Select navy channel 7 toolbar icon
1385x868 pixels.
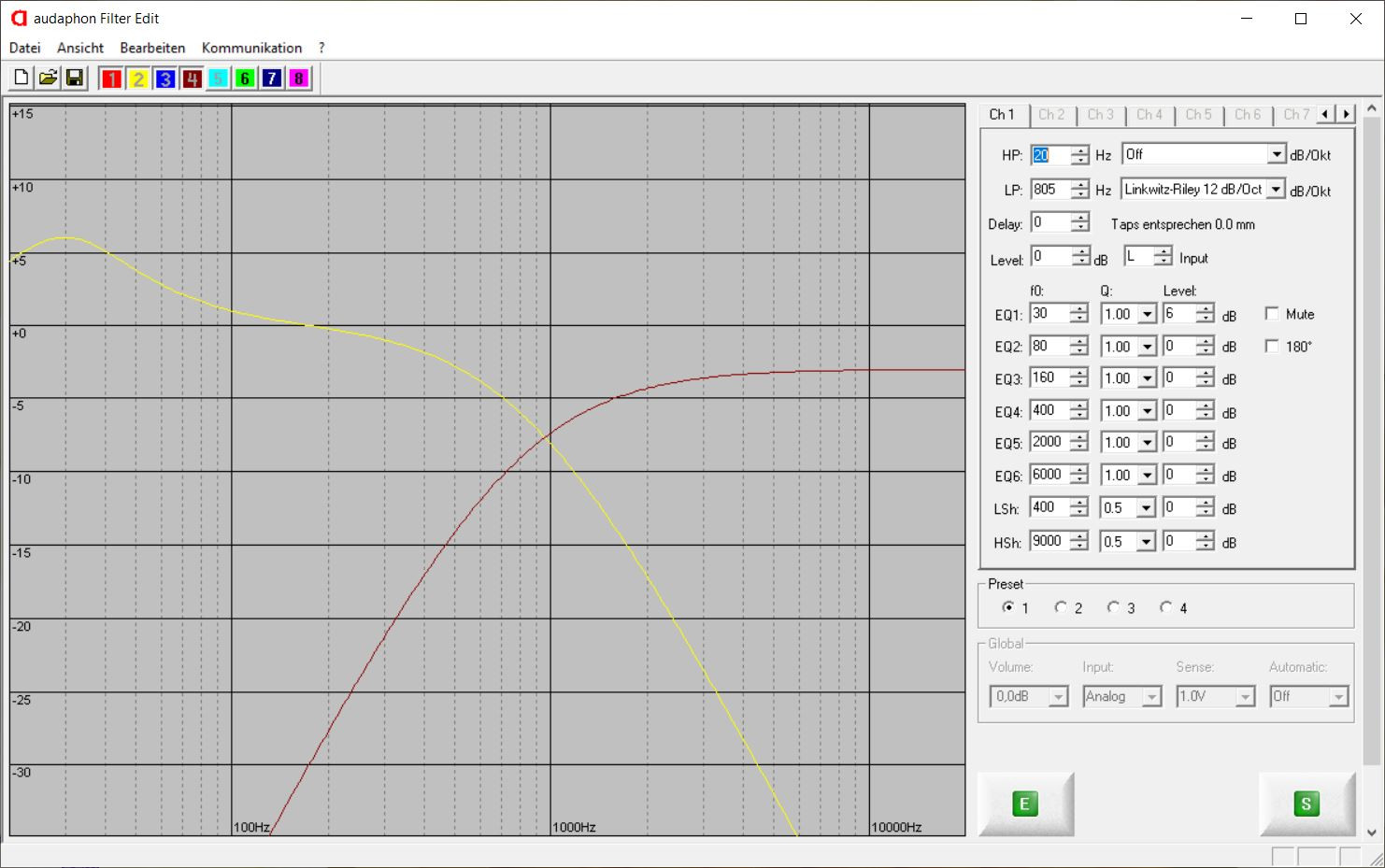pos(271,78)
